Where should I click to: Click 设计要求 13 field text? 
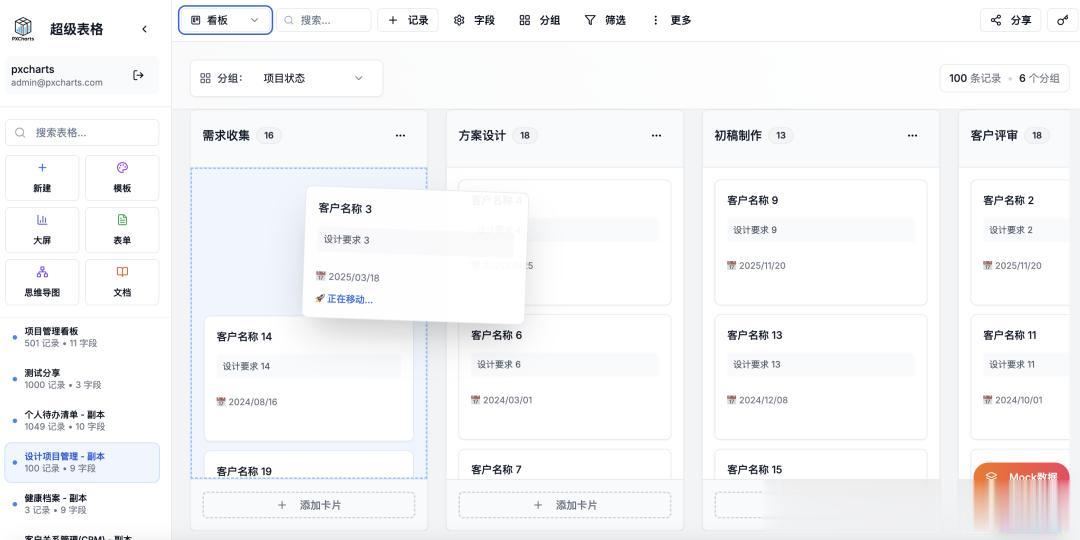[756, 364]
